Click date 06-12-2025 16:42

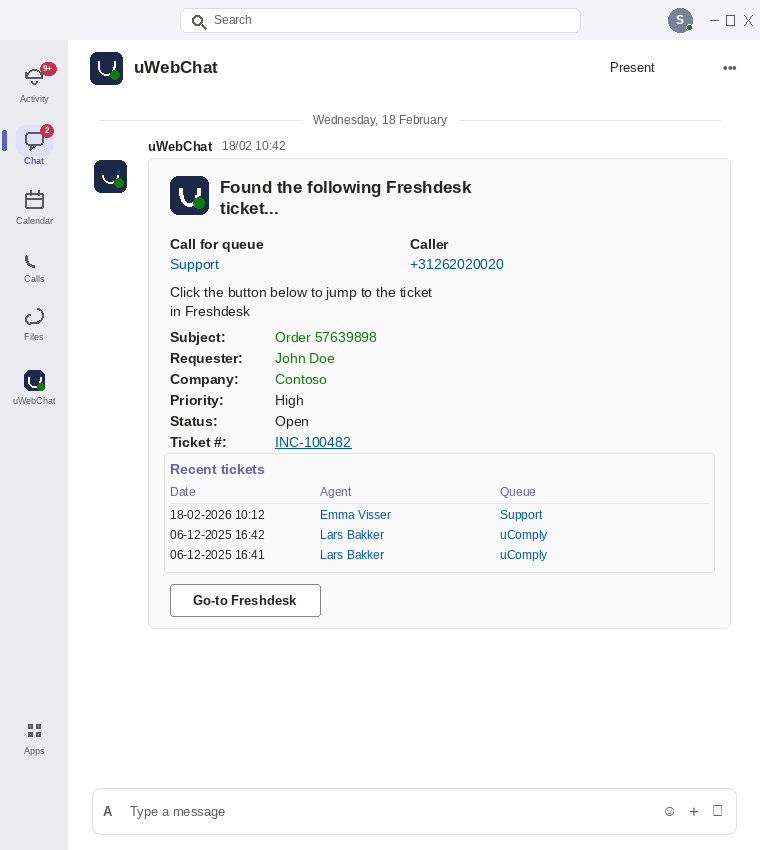coord(217,535)
